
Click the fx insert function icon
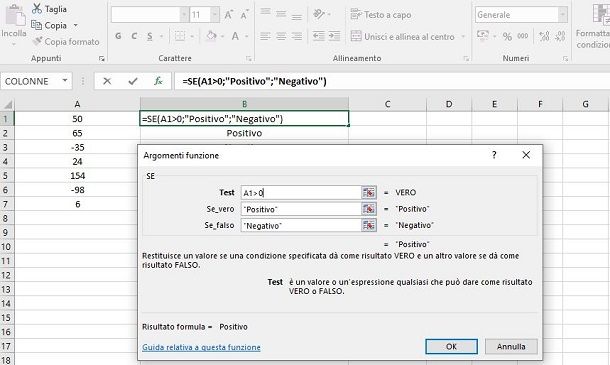tap(158, 81)
